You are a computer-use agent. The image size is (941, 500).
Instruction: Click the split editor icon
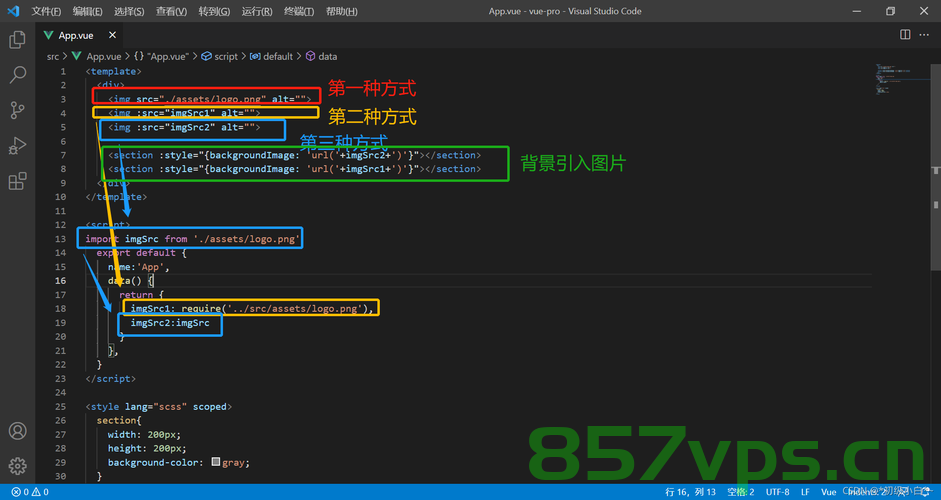pos(905,35)
